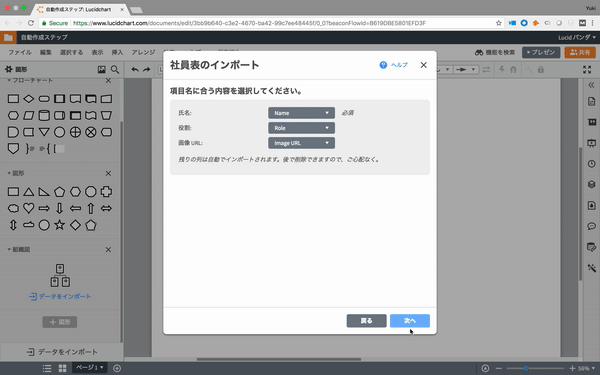Collapse the right dock with chevrons

[x=591, y=85]
